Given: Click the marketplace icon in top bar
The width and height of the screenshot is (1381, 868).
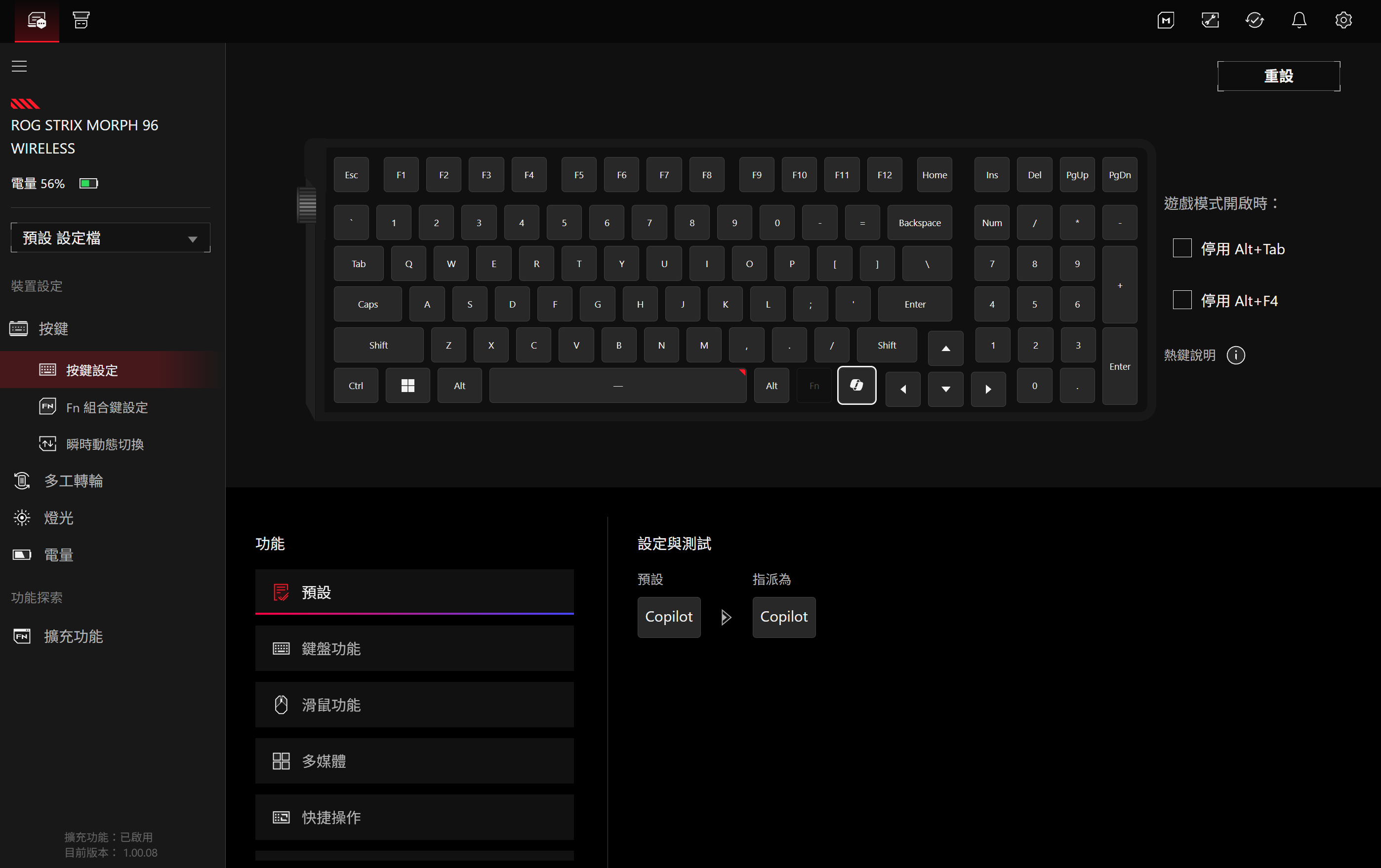Looking at the screenshot, I should pyautogui.click(x=81, y=21).
